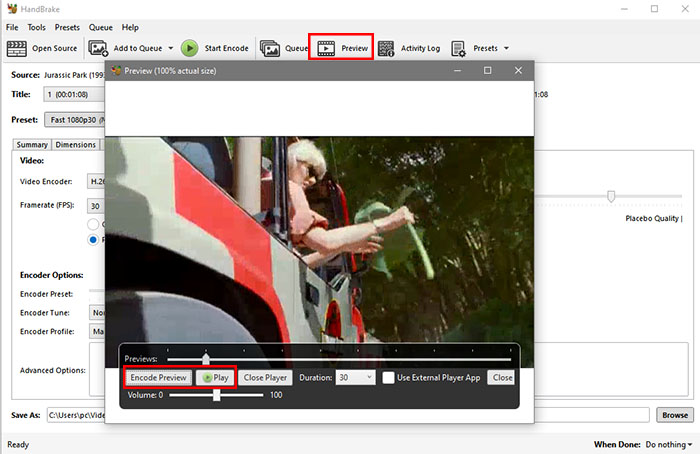
Task: Expand the Add to Queue dropdown arrow
Action: (x=171, y=48)
